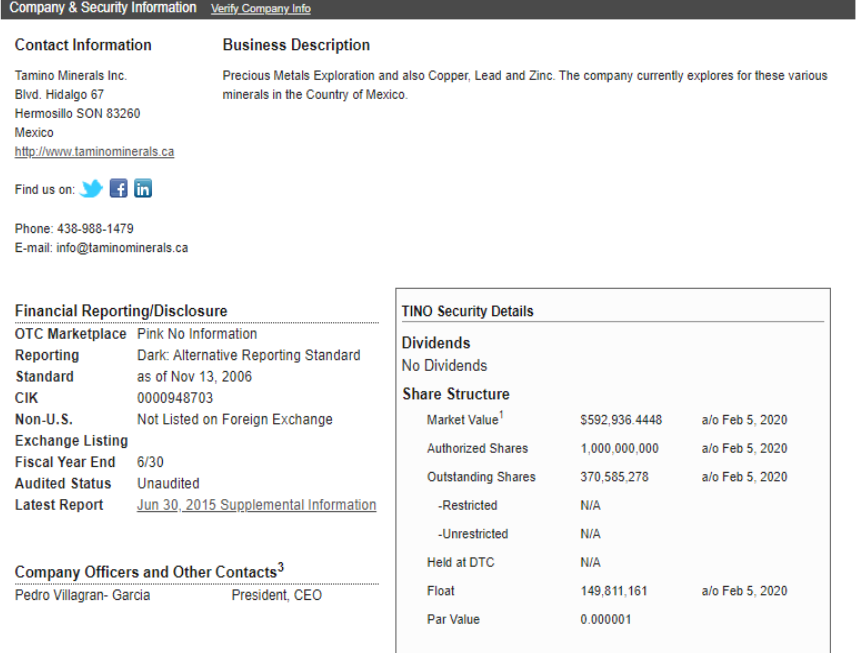Viewport: 863px width, 653px height.
Task: Click the phone number 438-988-1479
Action: coord(95,228)
